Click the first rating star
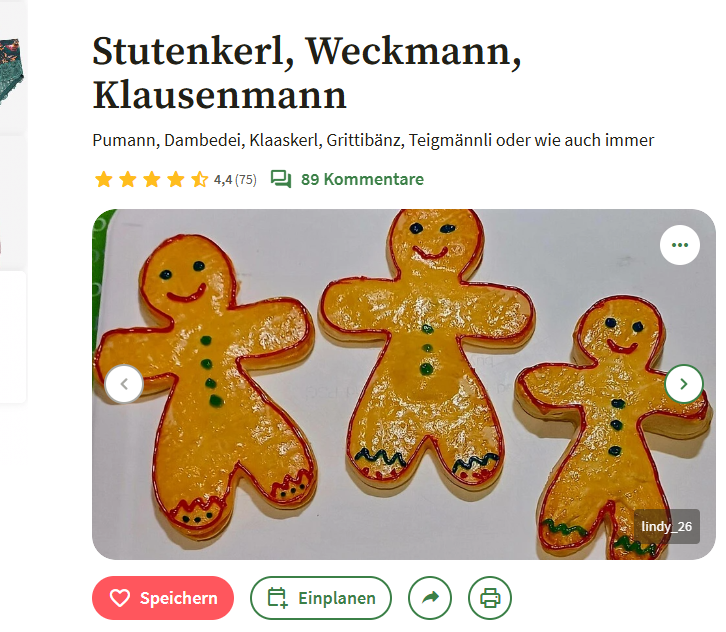 [x=104, y=179]
